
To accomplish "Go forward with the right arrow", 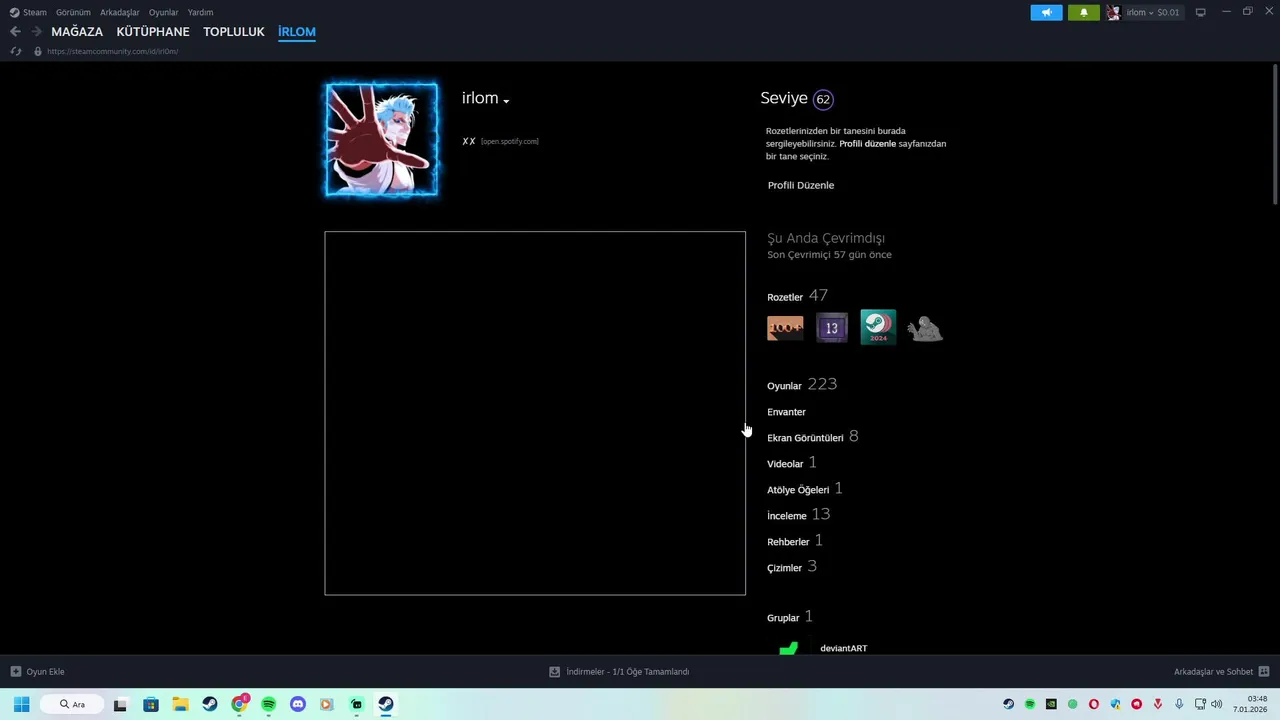I will coord(36,32).
